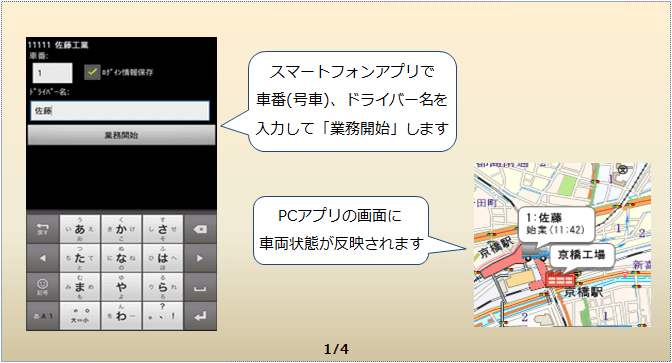Click the 業務開始 button

(x=121, y=135)
